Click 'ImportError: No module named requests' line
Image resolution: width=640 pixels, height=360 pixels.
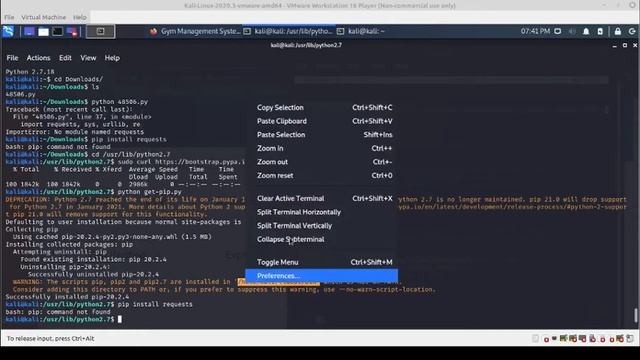pyautogui.click(x=74, y=132)
